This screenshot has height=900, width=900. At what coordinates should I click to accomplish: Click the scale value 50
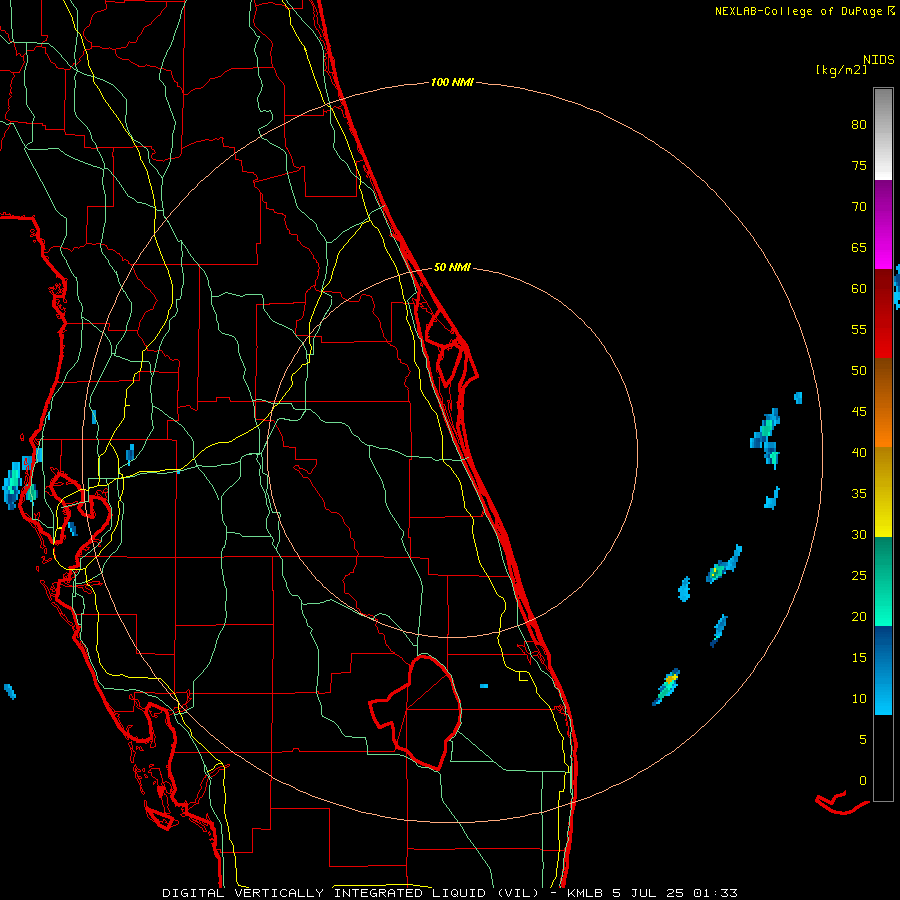coord(859,371)
